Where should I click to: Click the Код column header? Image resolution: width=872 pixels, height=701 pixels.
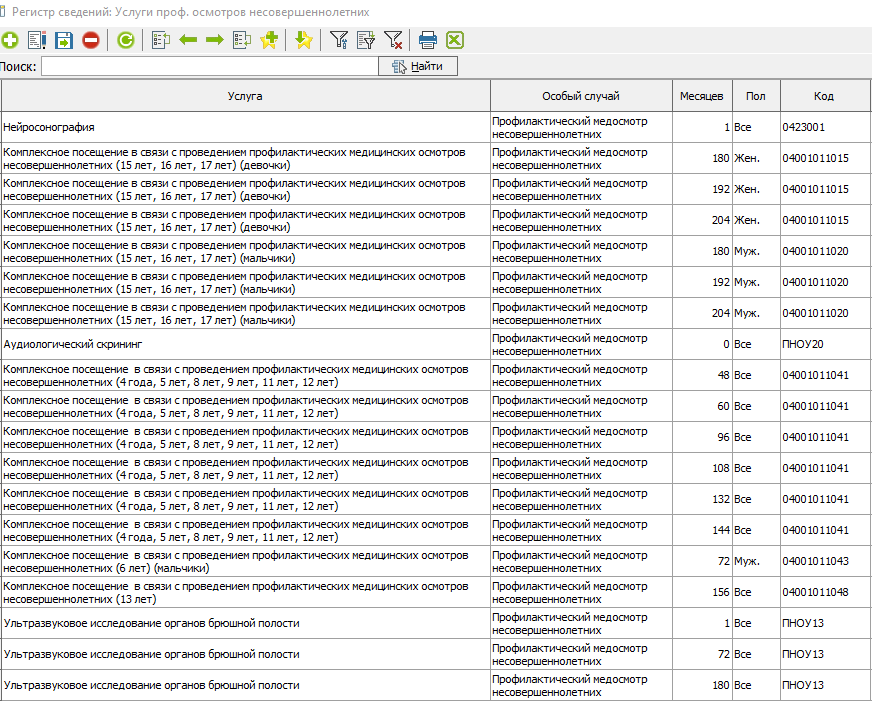coord(823,96)
